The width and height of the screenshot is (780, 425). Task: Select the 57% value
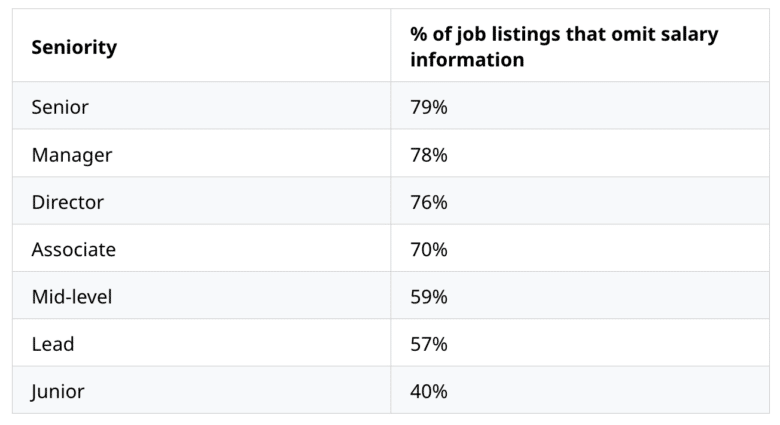pos(429,345)
